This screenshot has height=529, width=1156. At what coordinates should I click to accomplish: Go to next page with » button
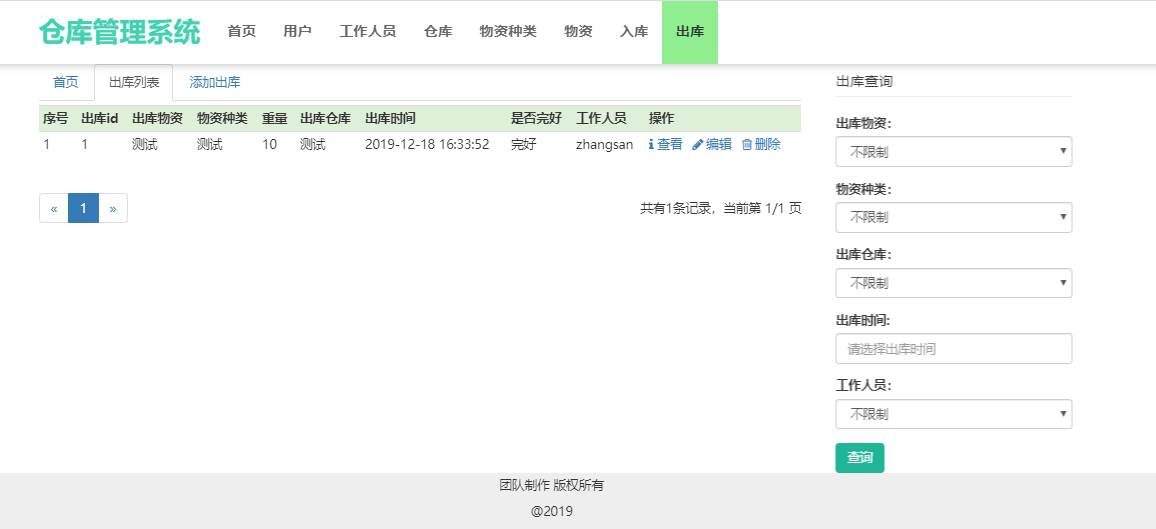pos(113,208)
